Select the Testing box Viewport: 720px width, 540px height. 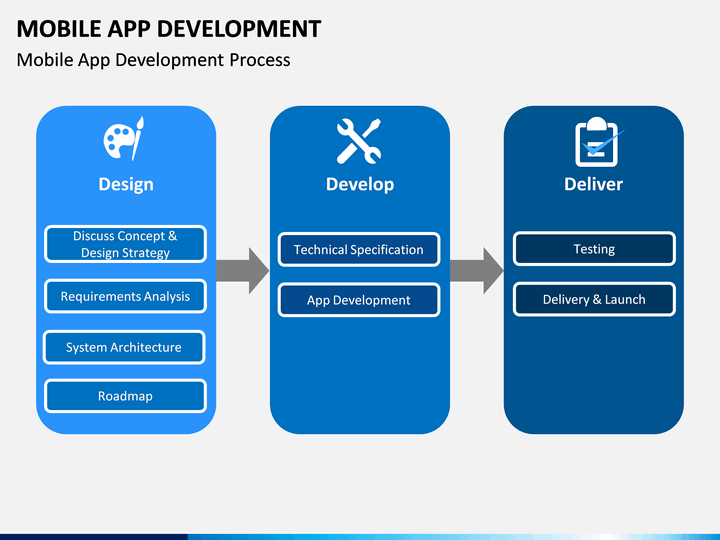(x=594, y=249)
